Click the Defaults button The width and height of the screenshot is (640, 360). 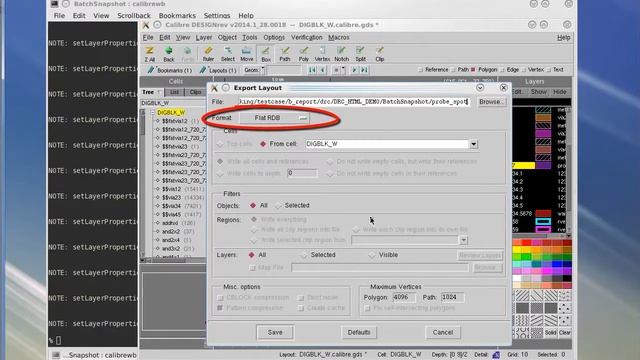coord(359,332)
